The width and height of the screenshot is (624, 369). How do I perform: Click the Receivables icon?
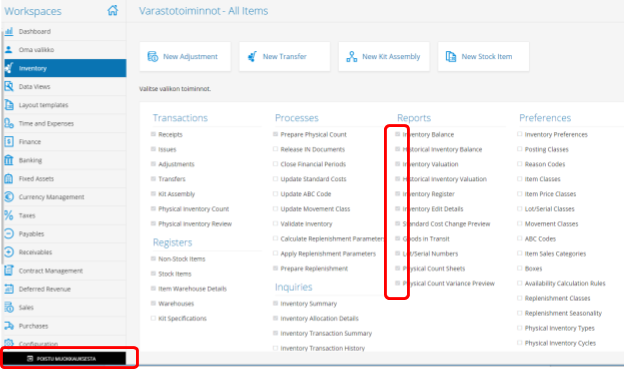click(x=9, y=252)
